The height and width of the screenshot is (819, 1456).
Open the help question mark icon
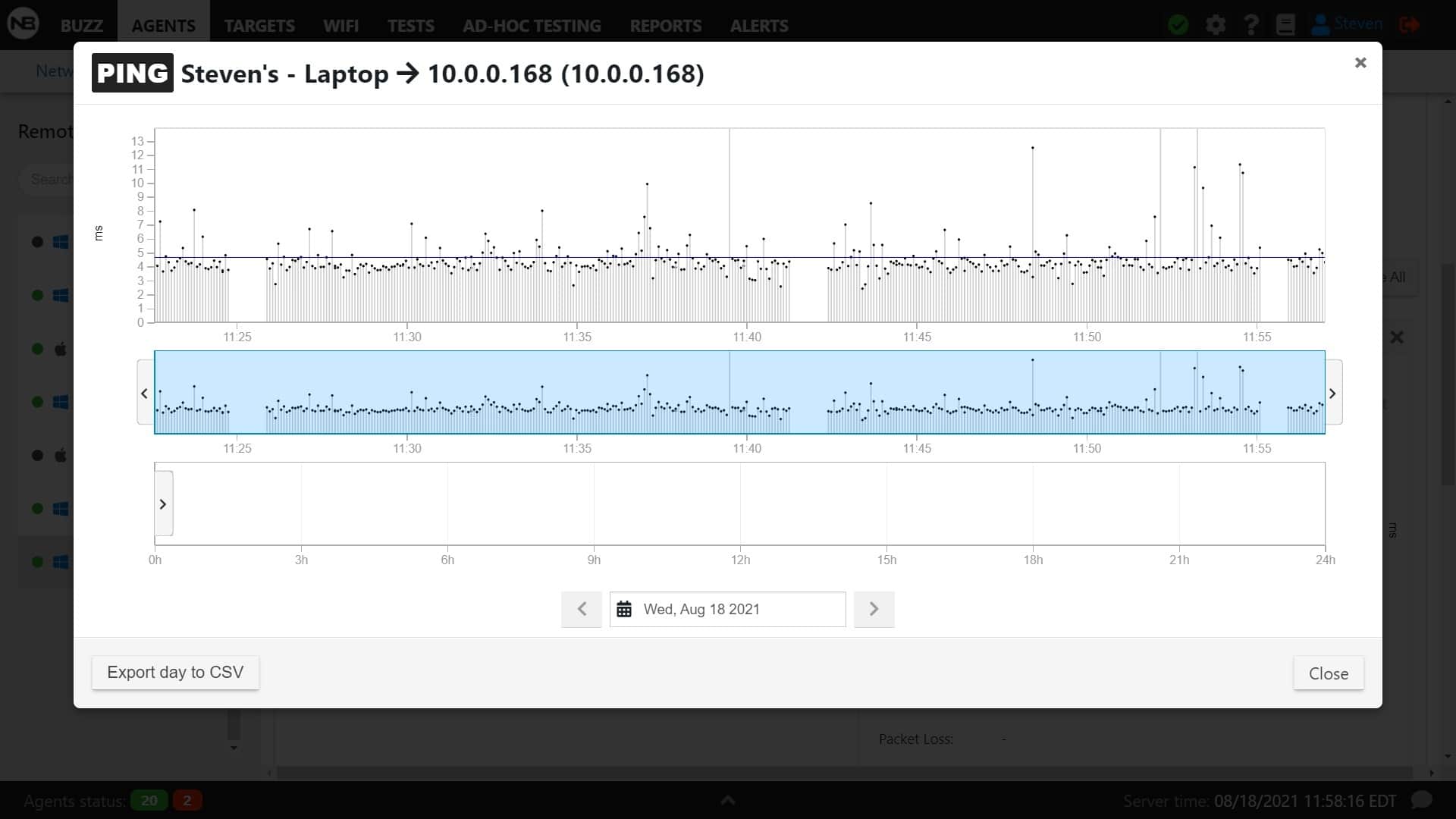pos(1251,24)
